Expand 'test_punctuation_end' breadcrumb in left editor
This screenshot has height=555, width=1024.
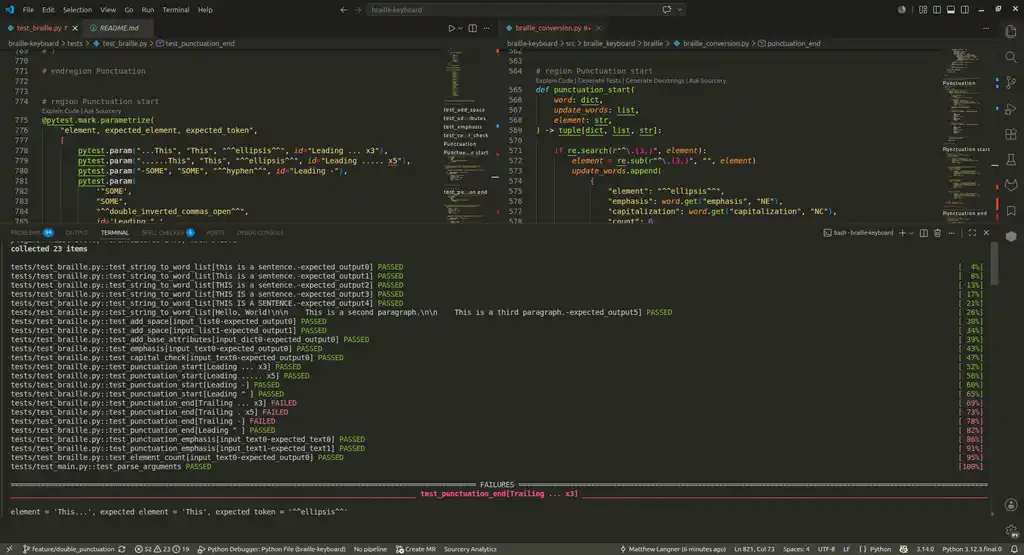pos(200,43)
